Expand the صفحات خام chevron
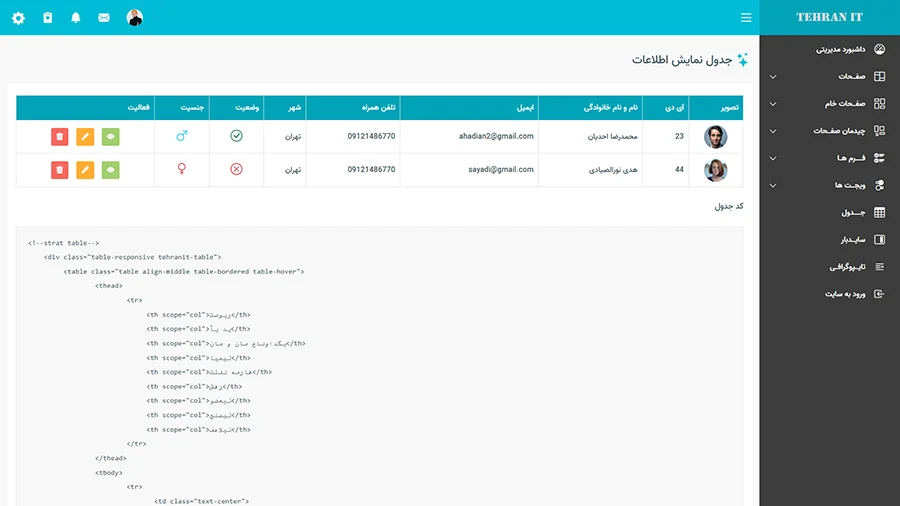The width and height of the screenshot is (900, 506). point(773,104)
